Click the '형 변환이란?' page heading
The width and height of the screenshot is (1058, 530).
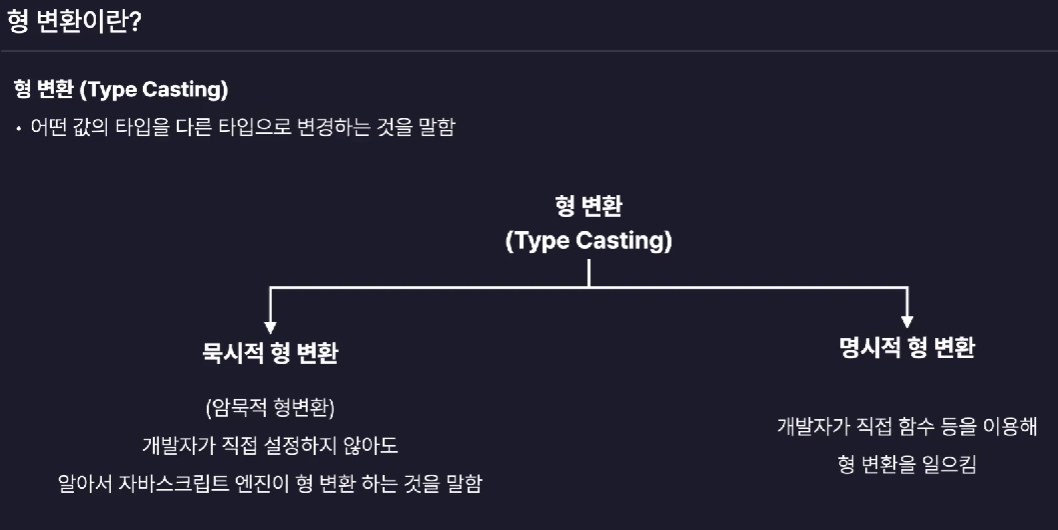coord(74,21)
